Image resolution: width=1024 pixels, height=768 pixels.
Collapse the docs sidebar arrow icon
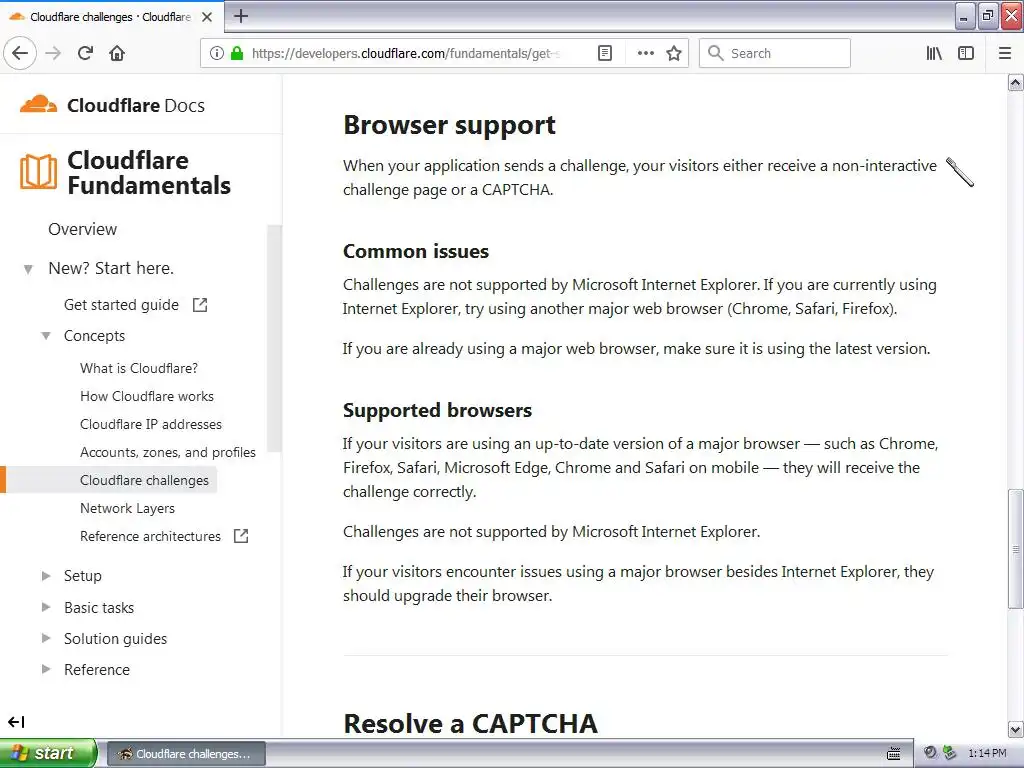pos(16,722)
